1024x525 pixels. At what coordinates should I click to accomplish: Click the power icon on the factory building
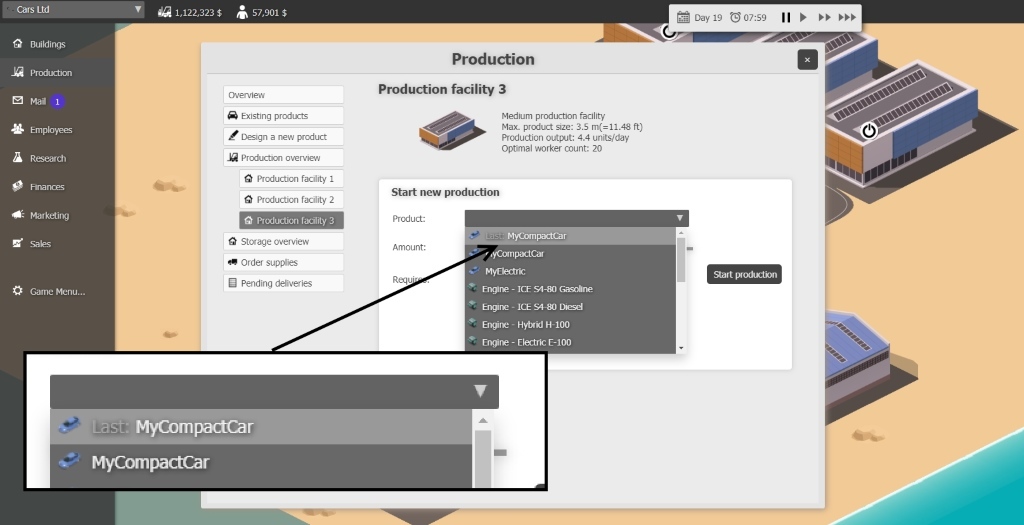point(869,131)
